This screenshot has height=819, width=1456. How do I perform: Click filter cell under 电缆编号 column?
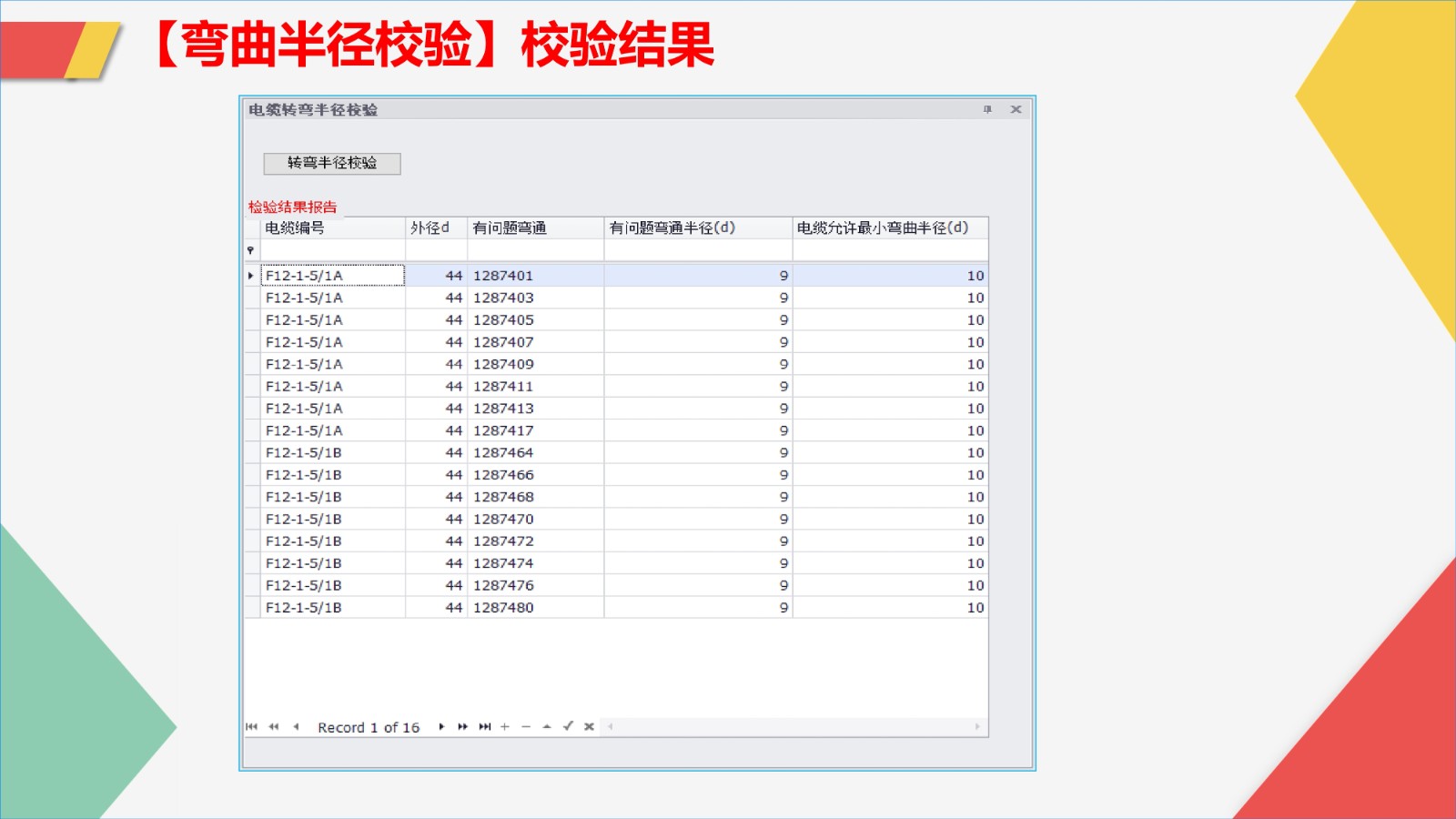pyautogui.click(x=332, y=250)
